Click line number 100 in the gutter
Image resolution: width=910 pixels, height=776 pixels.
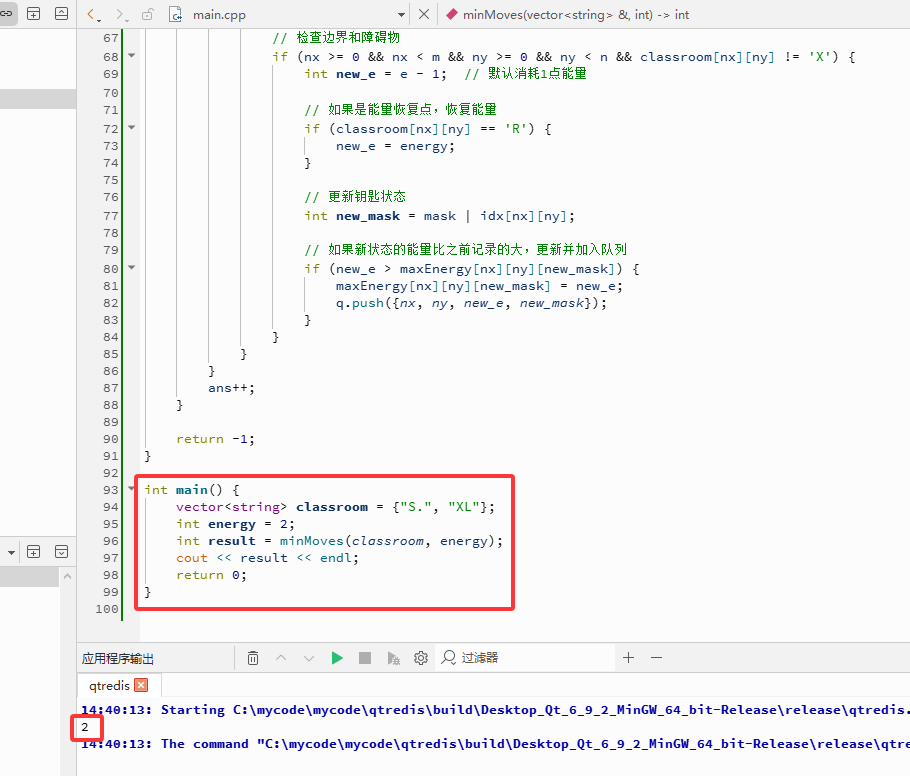107,609
